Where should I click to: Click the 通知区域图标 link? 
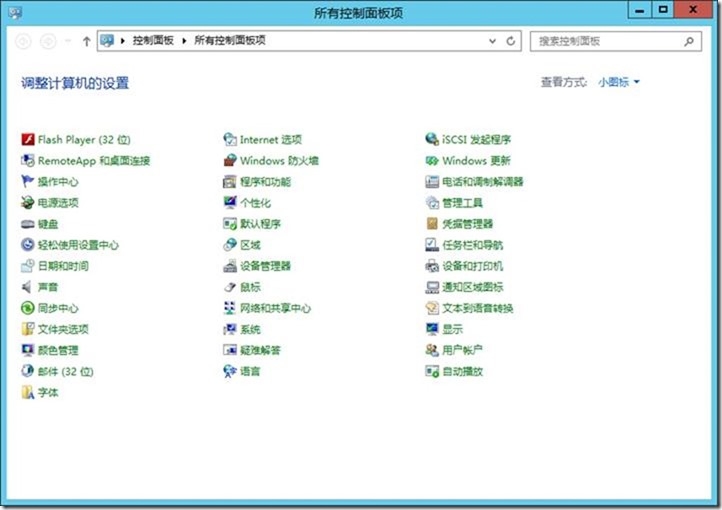pyautogui.click(x=472, y=287)
